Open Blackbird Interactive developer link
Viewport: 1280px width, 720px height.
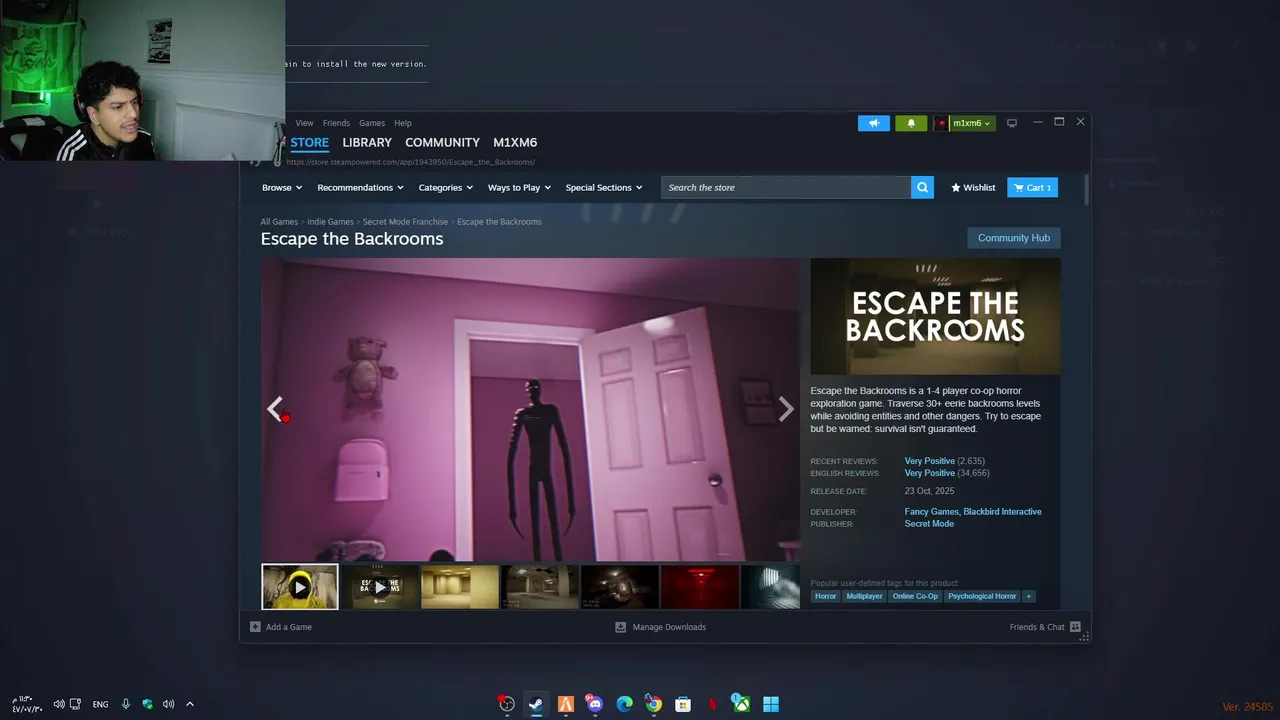coord(1002,512)
